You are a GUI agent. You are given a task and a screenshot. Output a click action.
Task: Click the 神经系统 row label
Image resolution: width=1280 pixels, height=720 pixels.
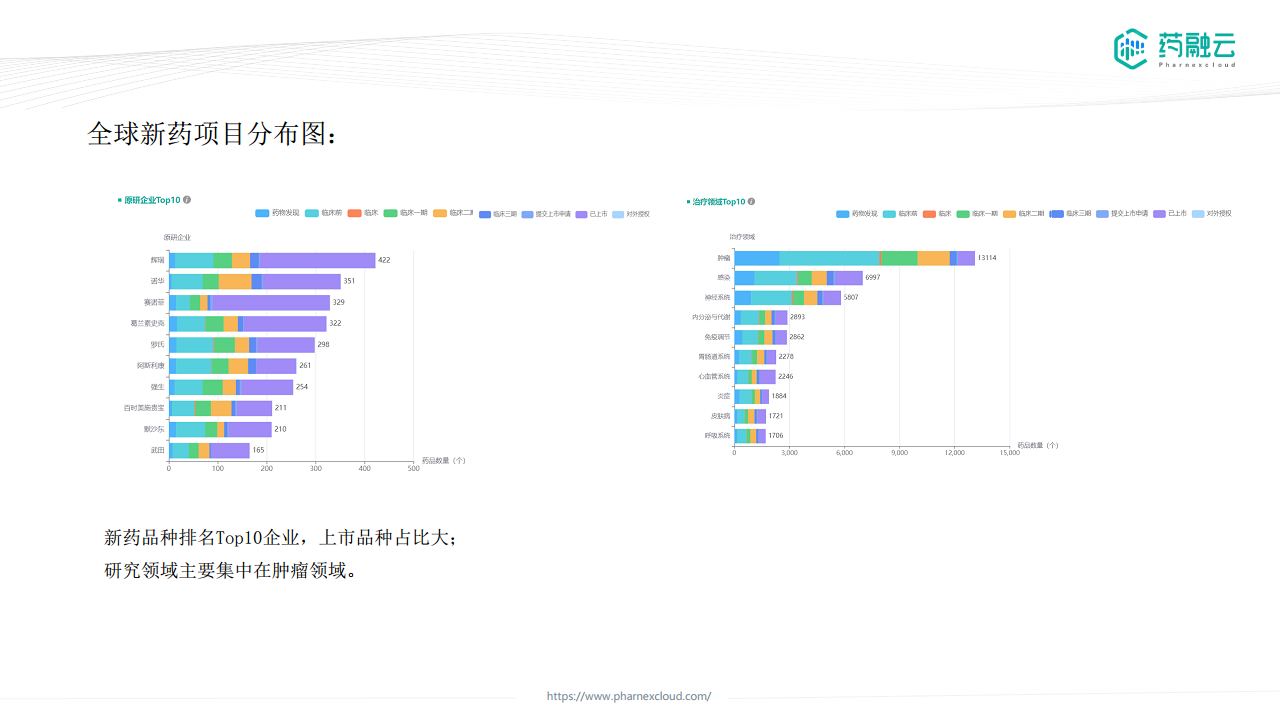pos(717,297)
